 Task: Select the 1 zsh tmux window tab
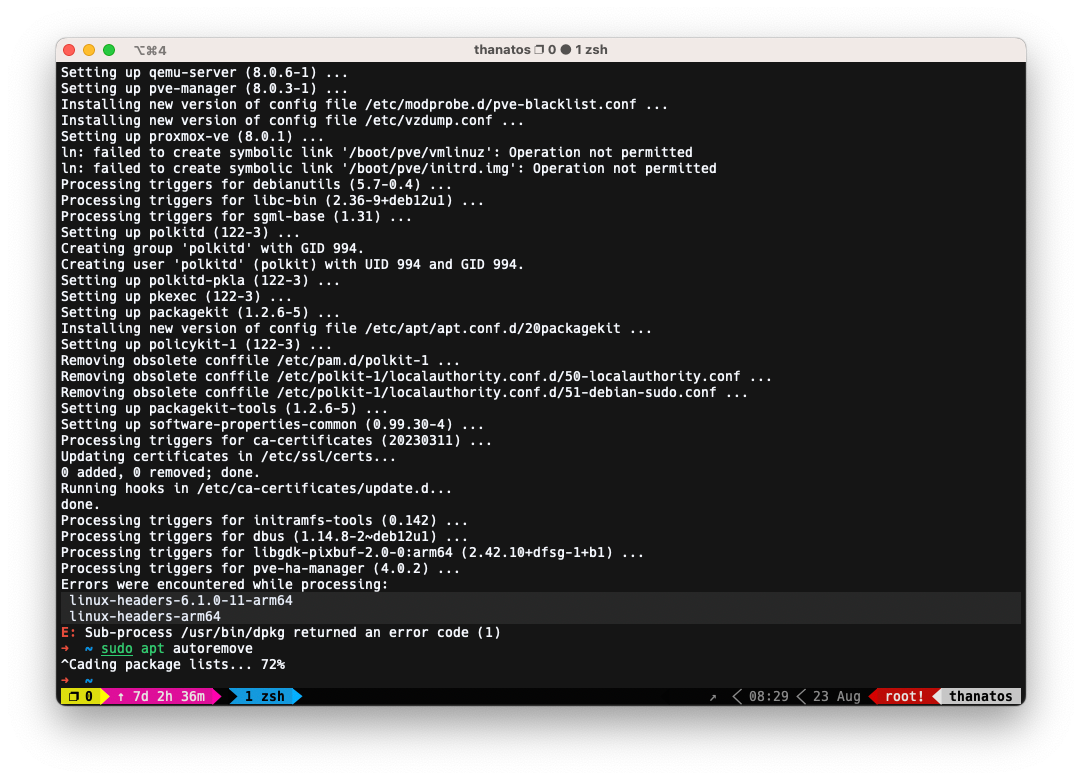click(x=264, y=696)
